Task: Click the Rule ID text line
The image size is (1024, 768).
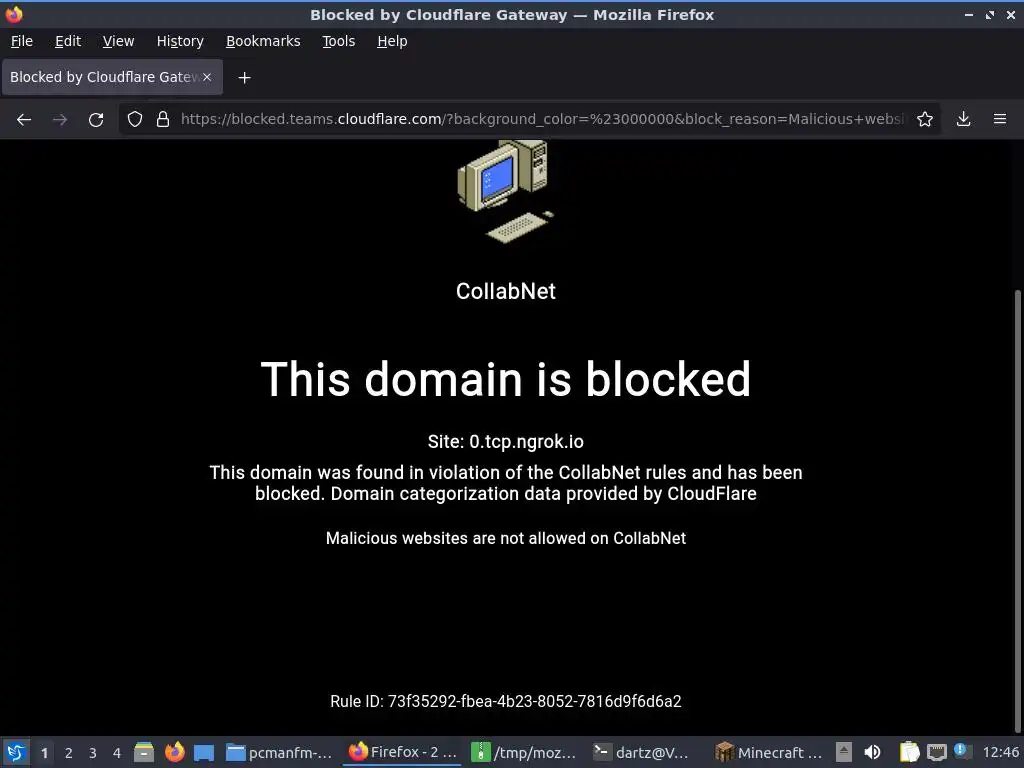Action: pos(506,701)
